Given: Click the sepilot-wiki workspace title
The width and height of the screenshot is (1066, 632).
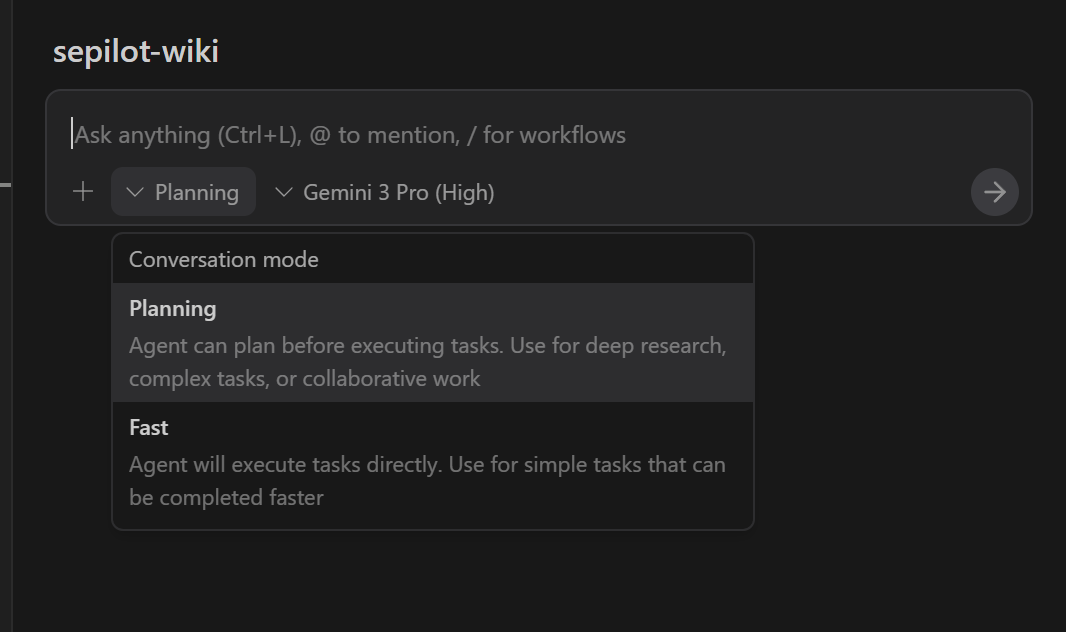Looking at the screenshot, I should pos(136,52).
